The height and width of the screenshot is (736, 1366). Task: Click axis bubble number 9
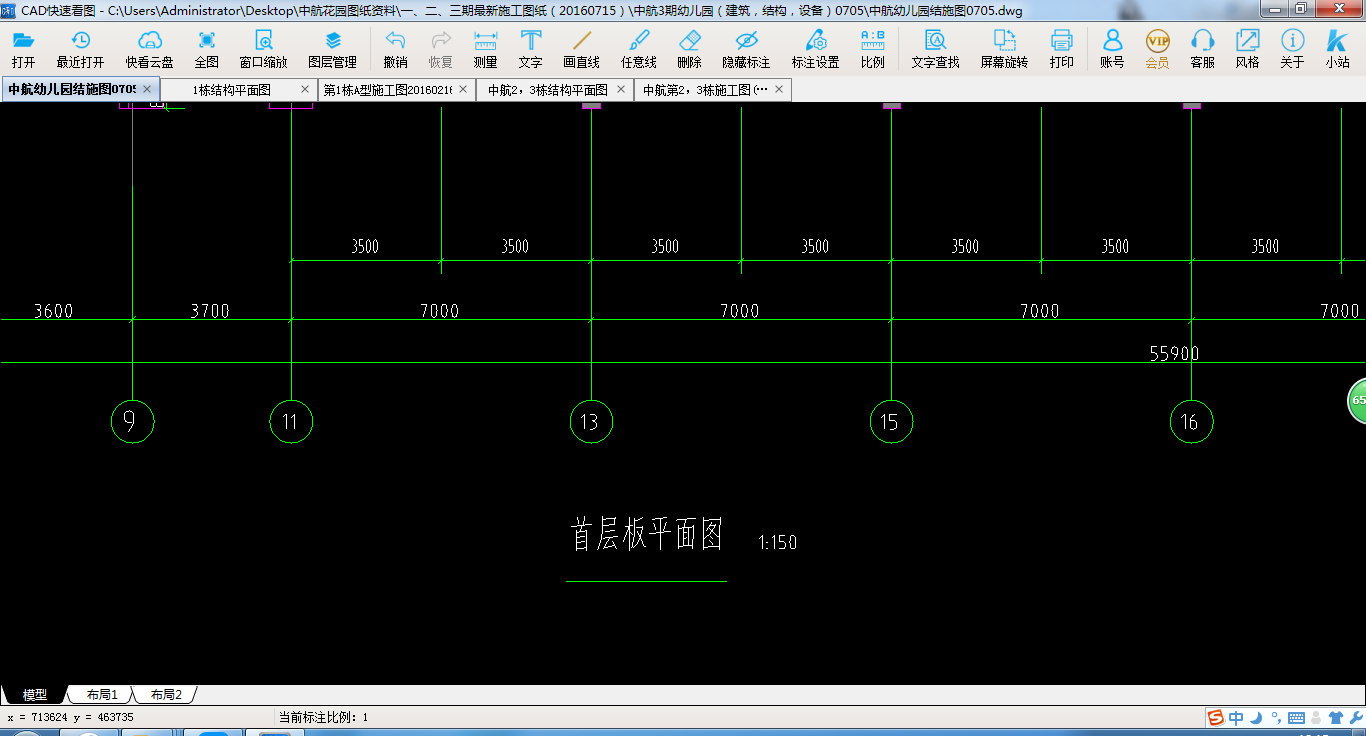(x=132, y=422)
